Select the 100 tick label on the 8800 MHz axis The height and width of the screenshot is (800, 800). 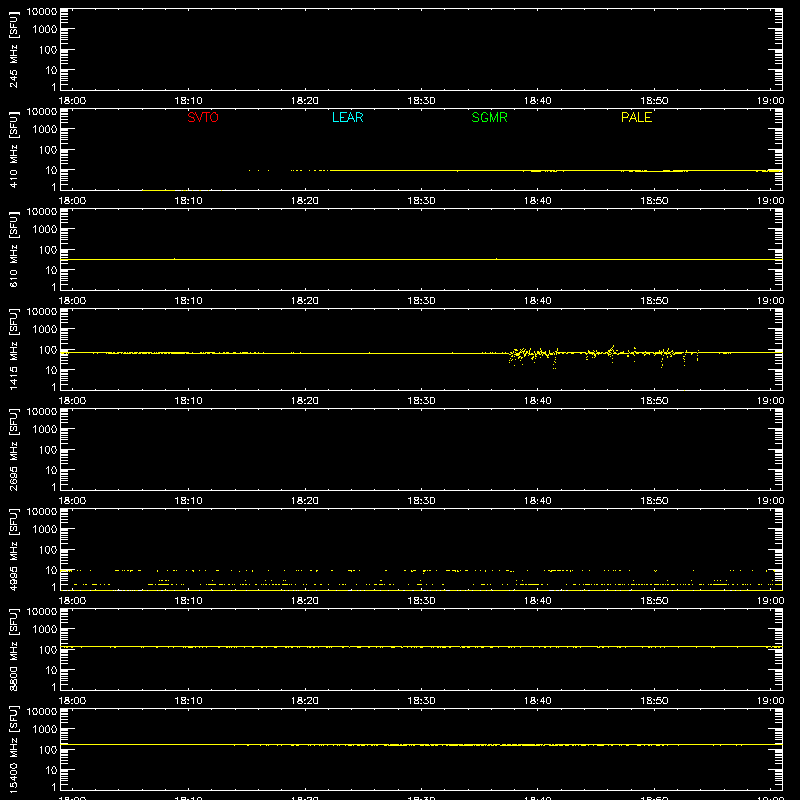tap(48, 650)
